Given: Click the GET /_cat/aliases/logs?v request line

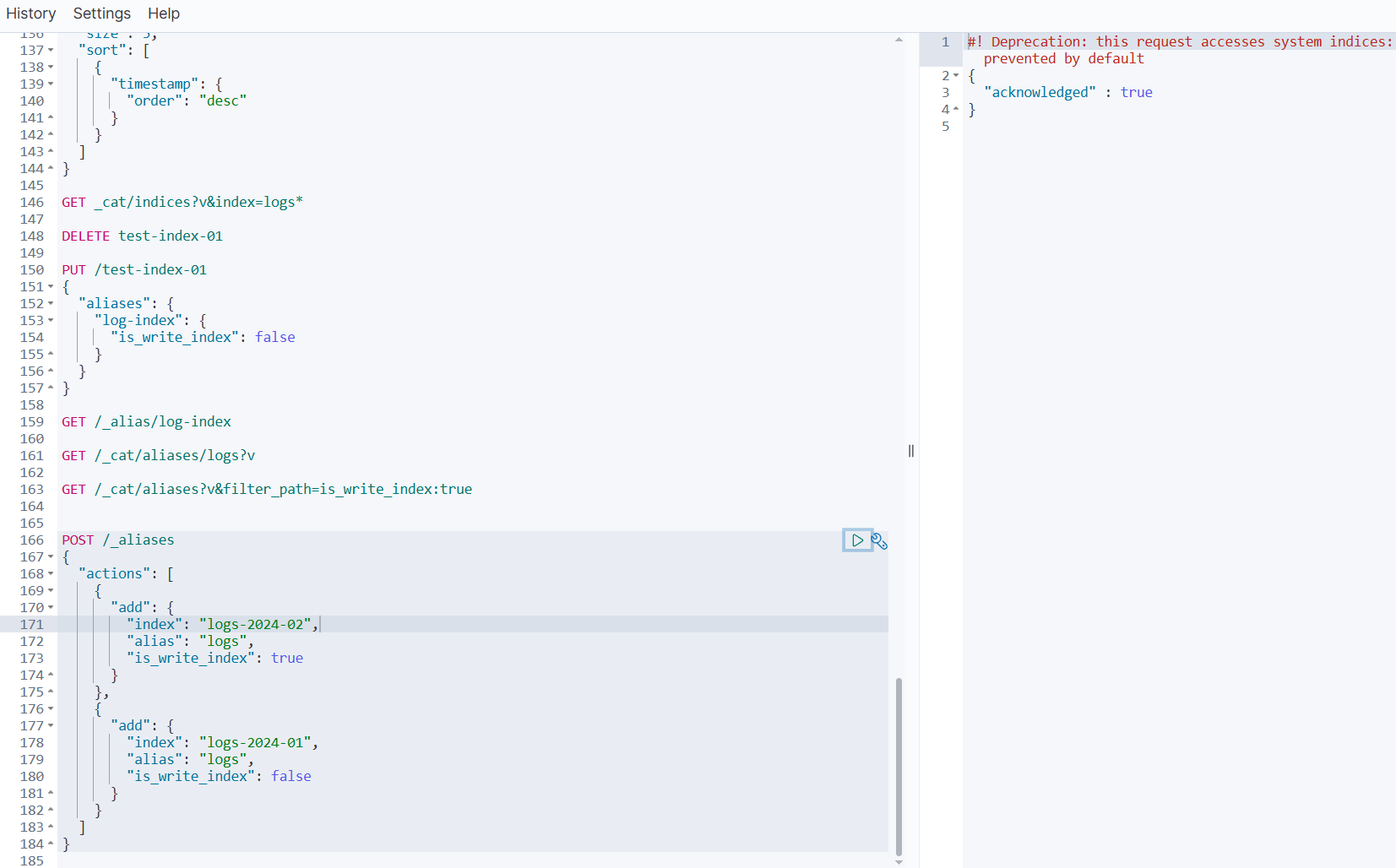Looking at the screenshot, I should point(158,456).
